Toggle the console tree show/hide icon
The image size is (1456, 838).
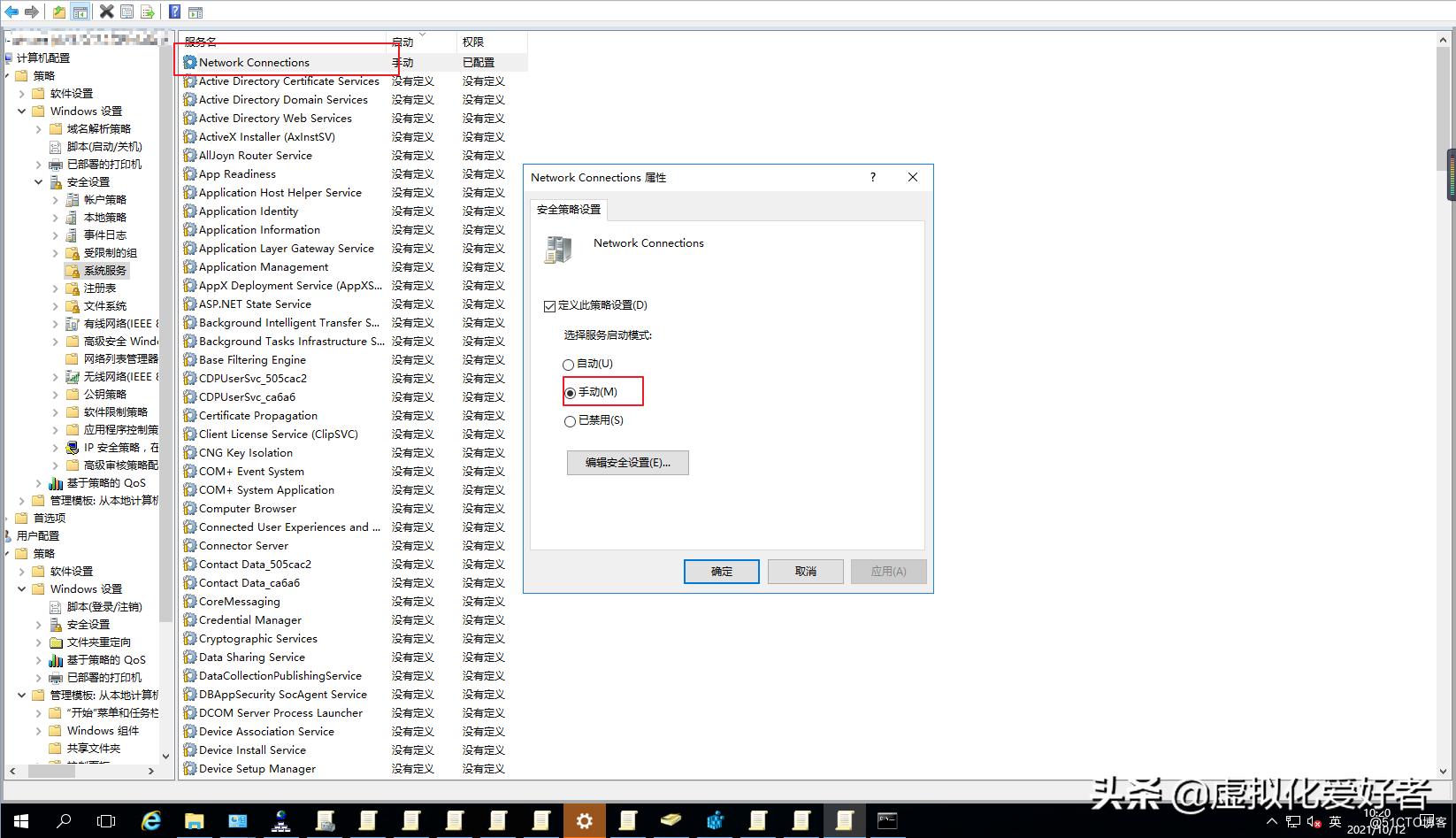(x=80, y=12)
